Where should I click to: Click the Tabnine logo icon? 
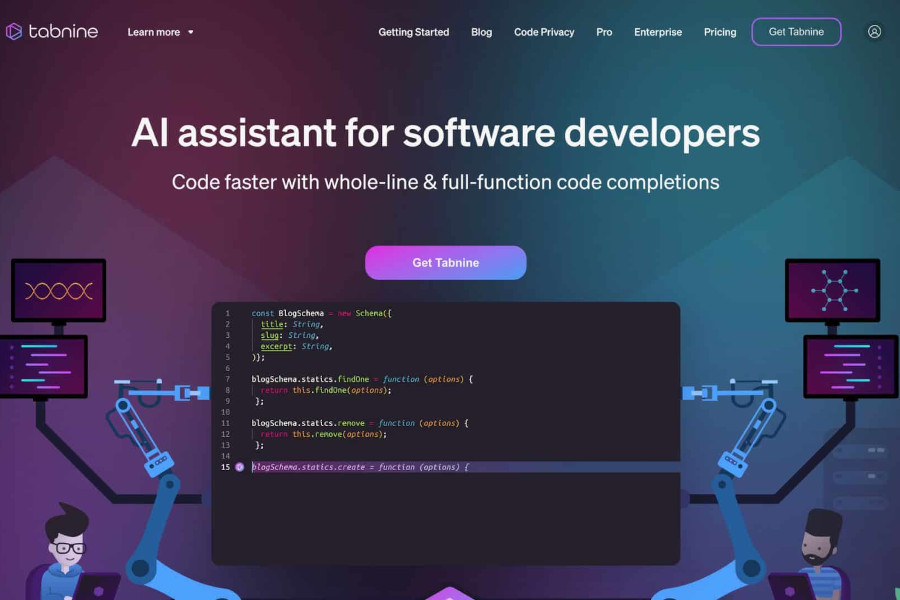(x=14, y=32)
